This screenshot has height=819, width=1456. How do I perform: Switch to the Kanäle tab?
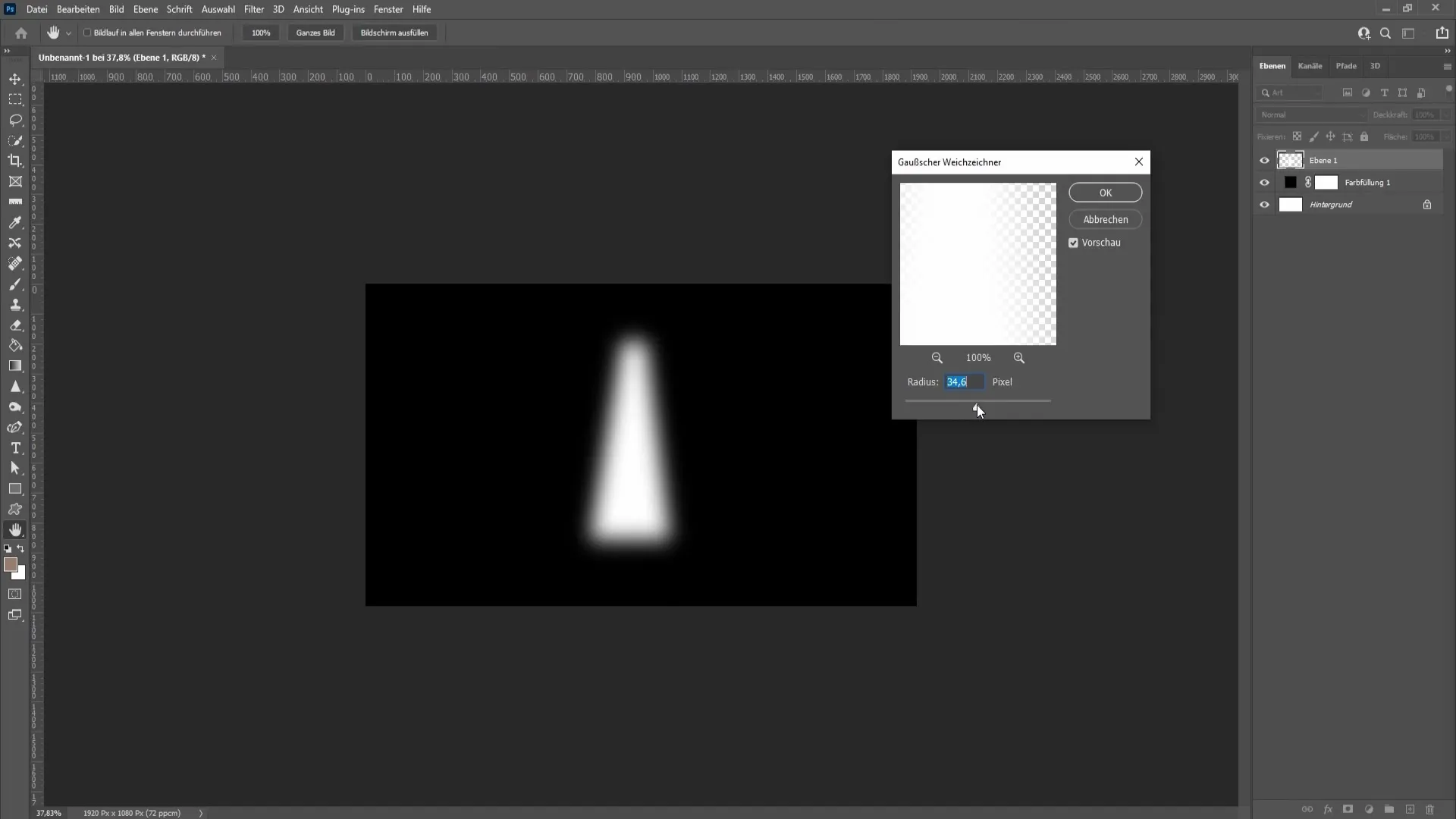tap(1310, 66)
